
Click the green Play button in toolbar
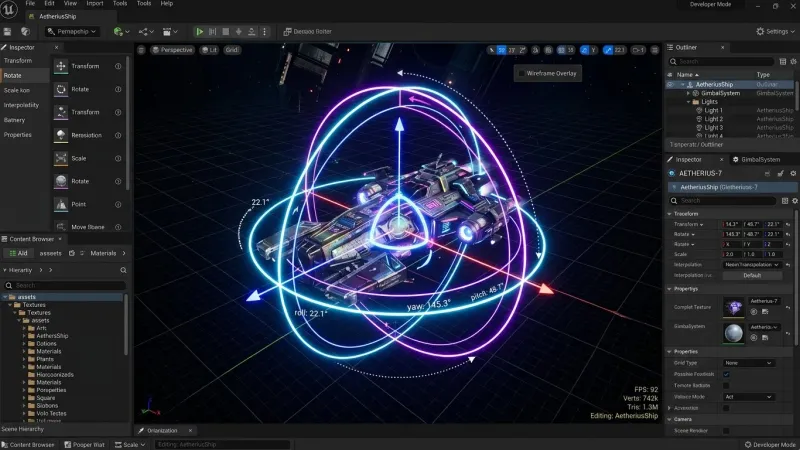(199, 32)
